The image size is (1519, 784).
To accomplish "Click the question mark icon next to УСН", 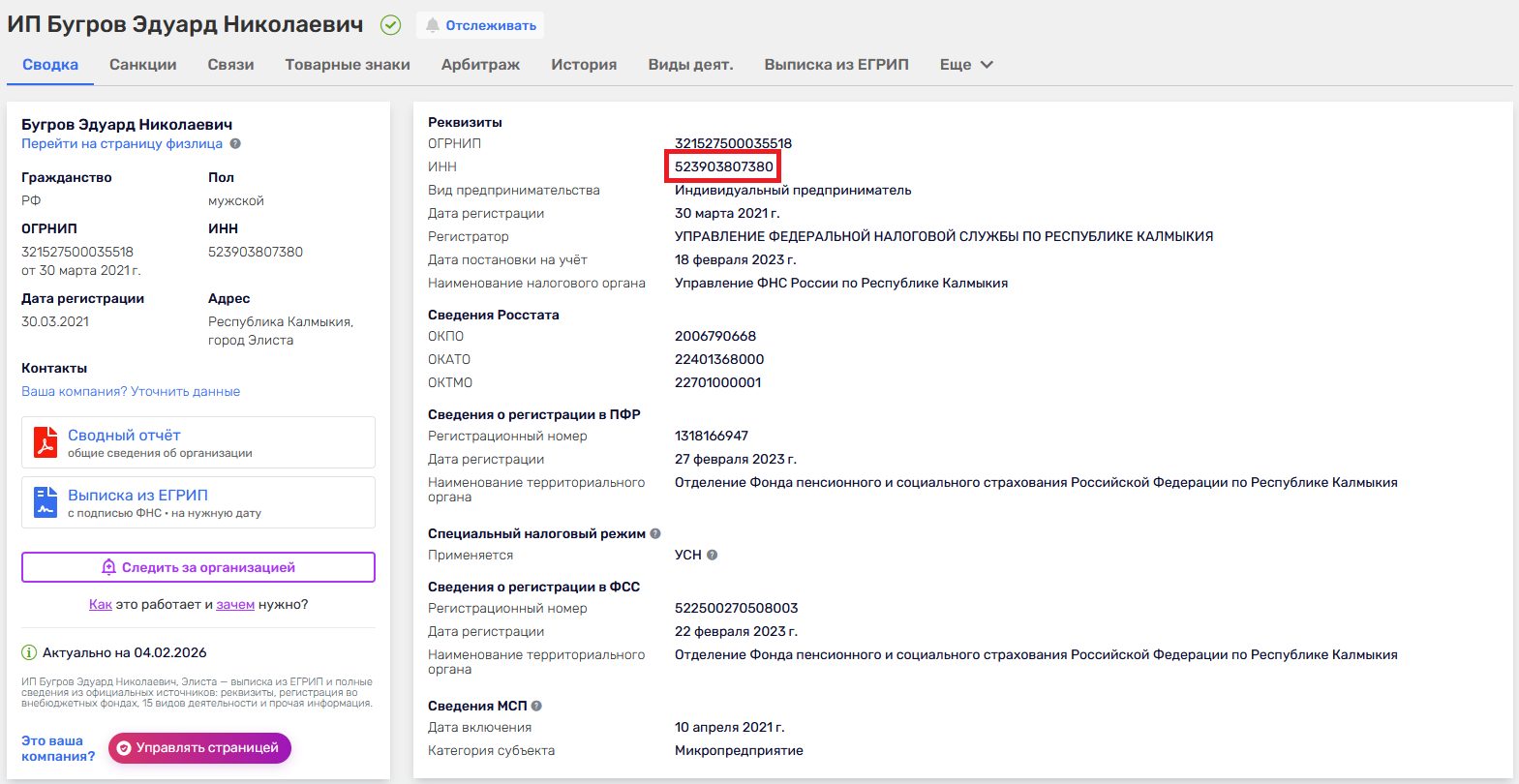I will pyautogui.click(x=713, y=556).
